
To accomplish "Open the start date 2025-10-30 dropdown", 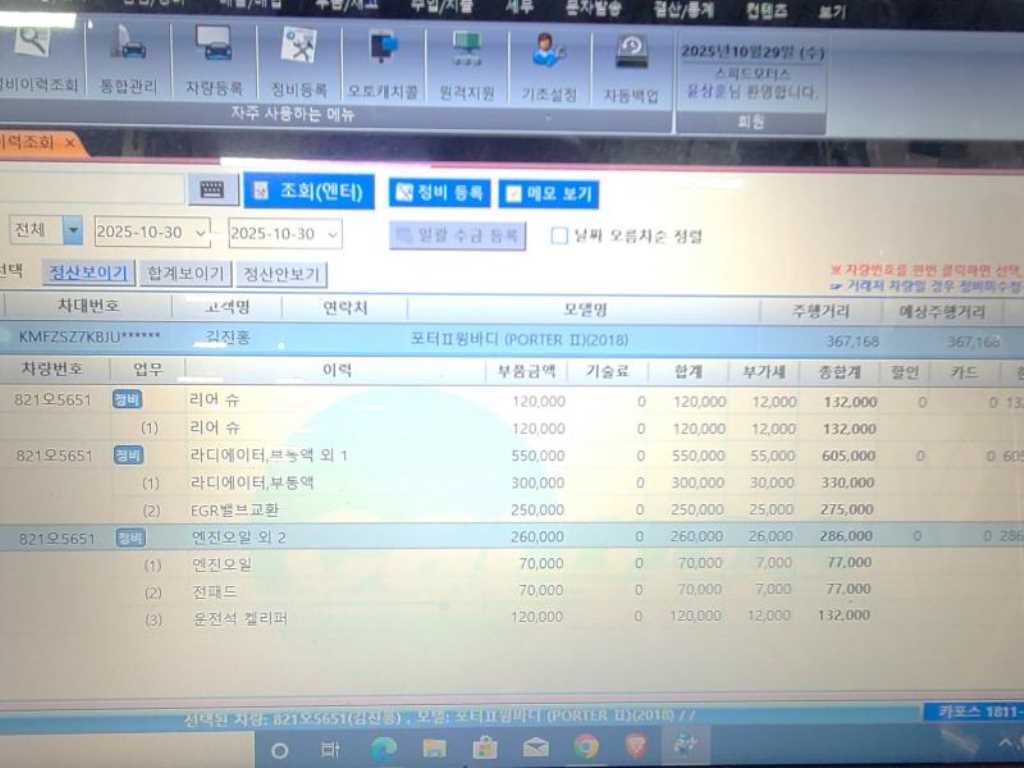I will (201, 233).
